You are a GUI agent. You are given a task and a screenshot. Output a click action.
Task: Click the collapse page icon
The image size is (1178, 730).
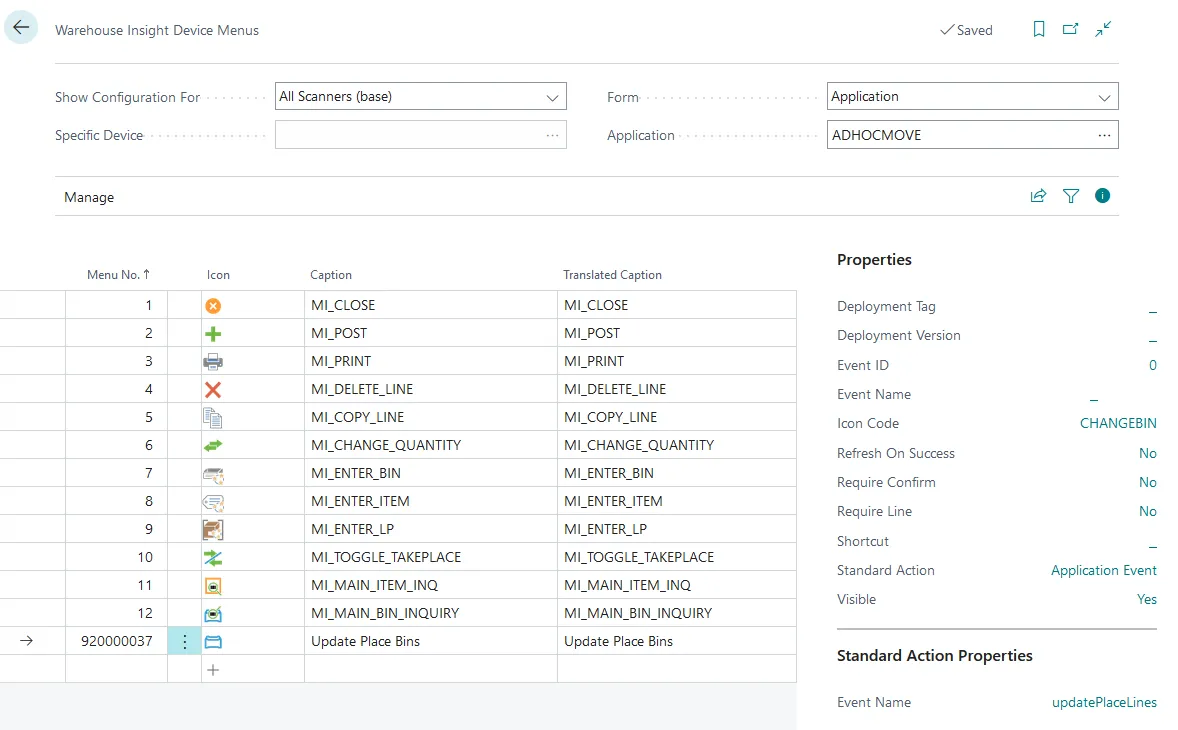1103,30
